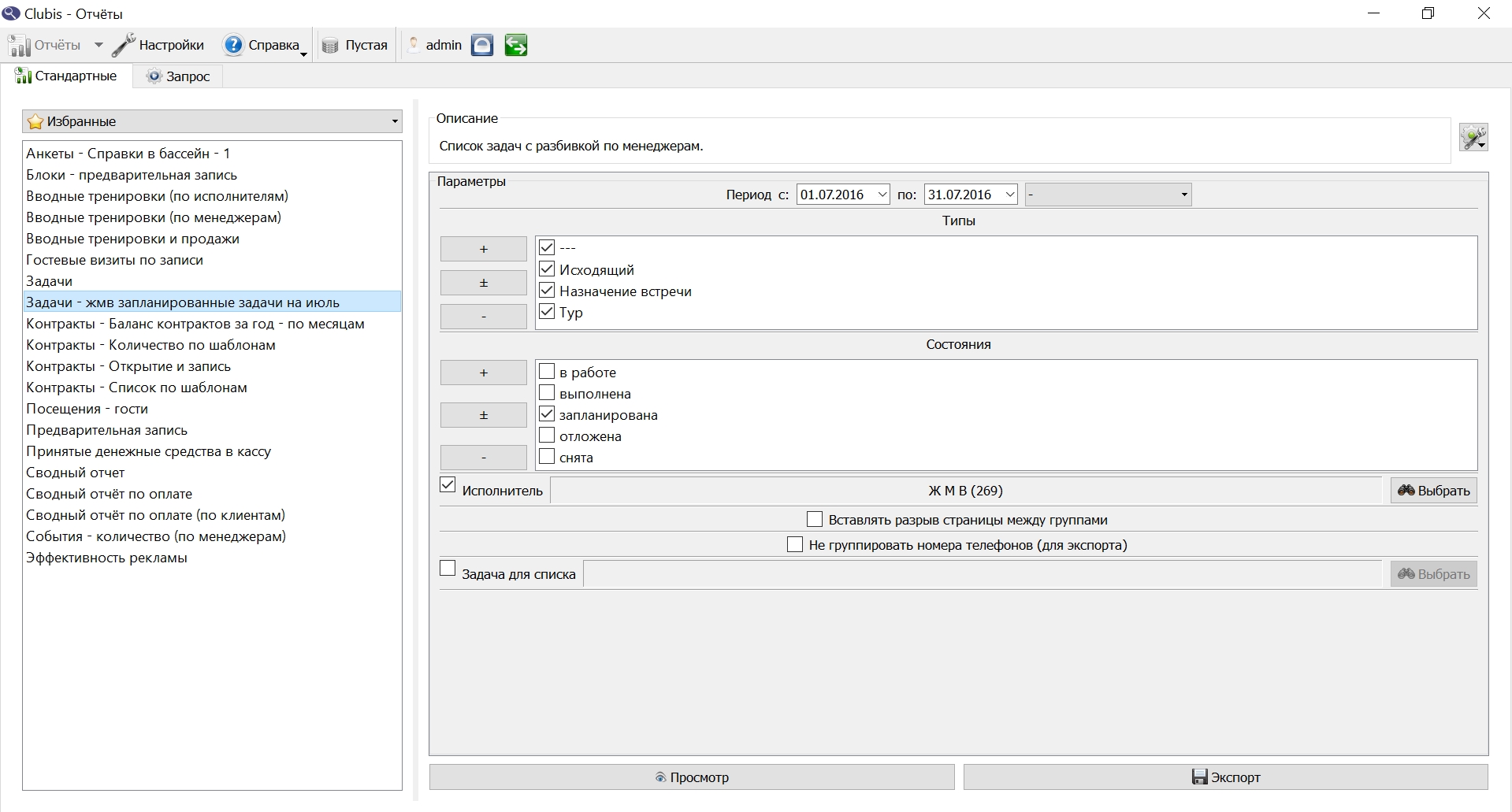1512x812 pixels.
Task: Select События - количество (по менеджерам)
Action: pyautogui.click(x=212, y=536)
